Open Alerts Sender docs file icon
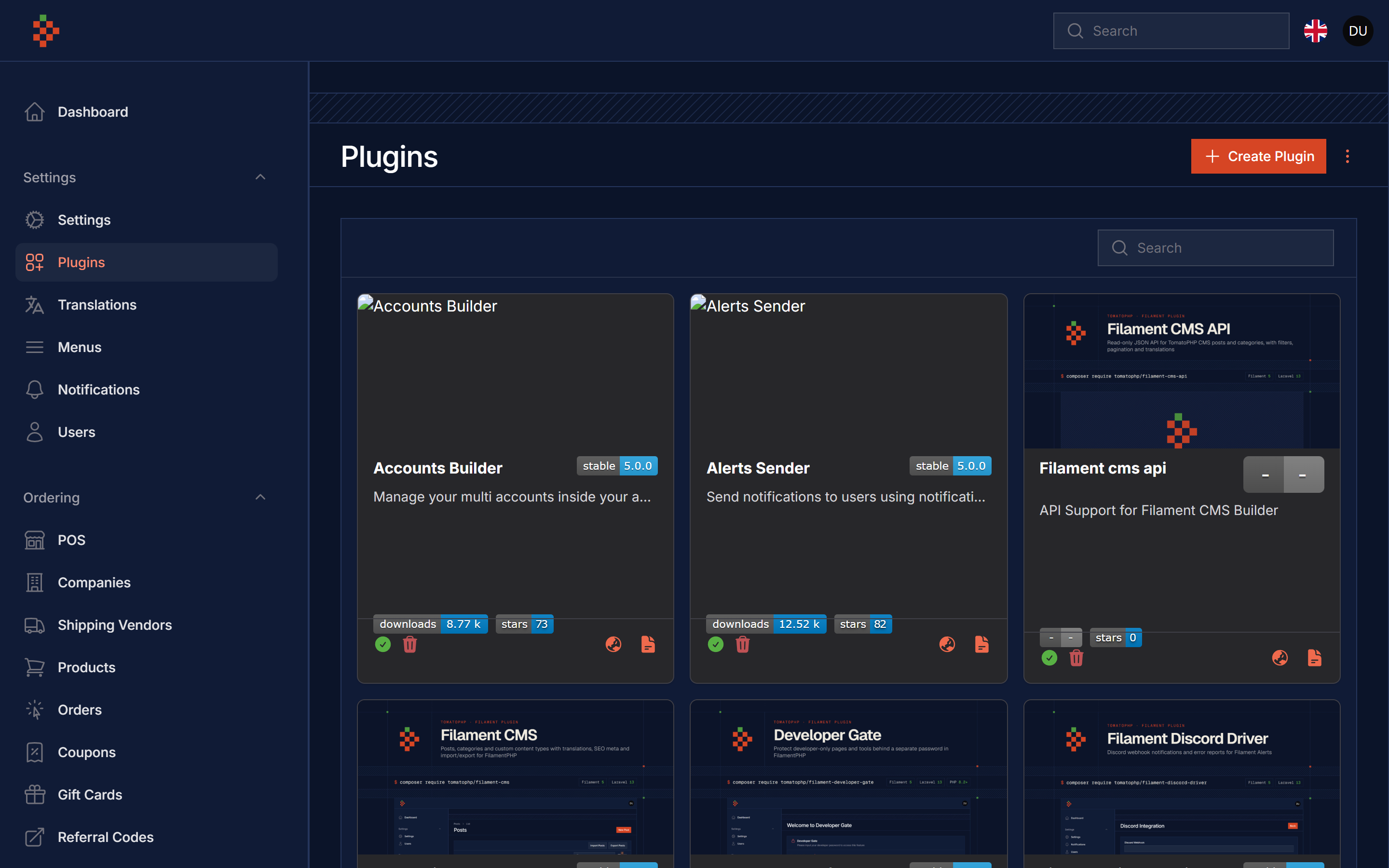Viewport: 1389px width, 868px height. (982, 645)
